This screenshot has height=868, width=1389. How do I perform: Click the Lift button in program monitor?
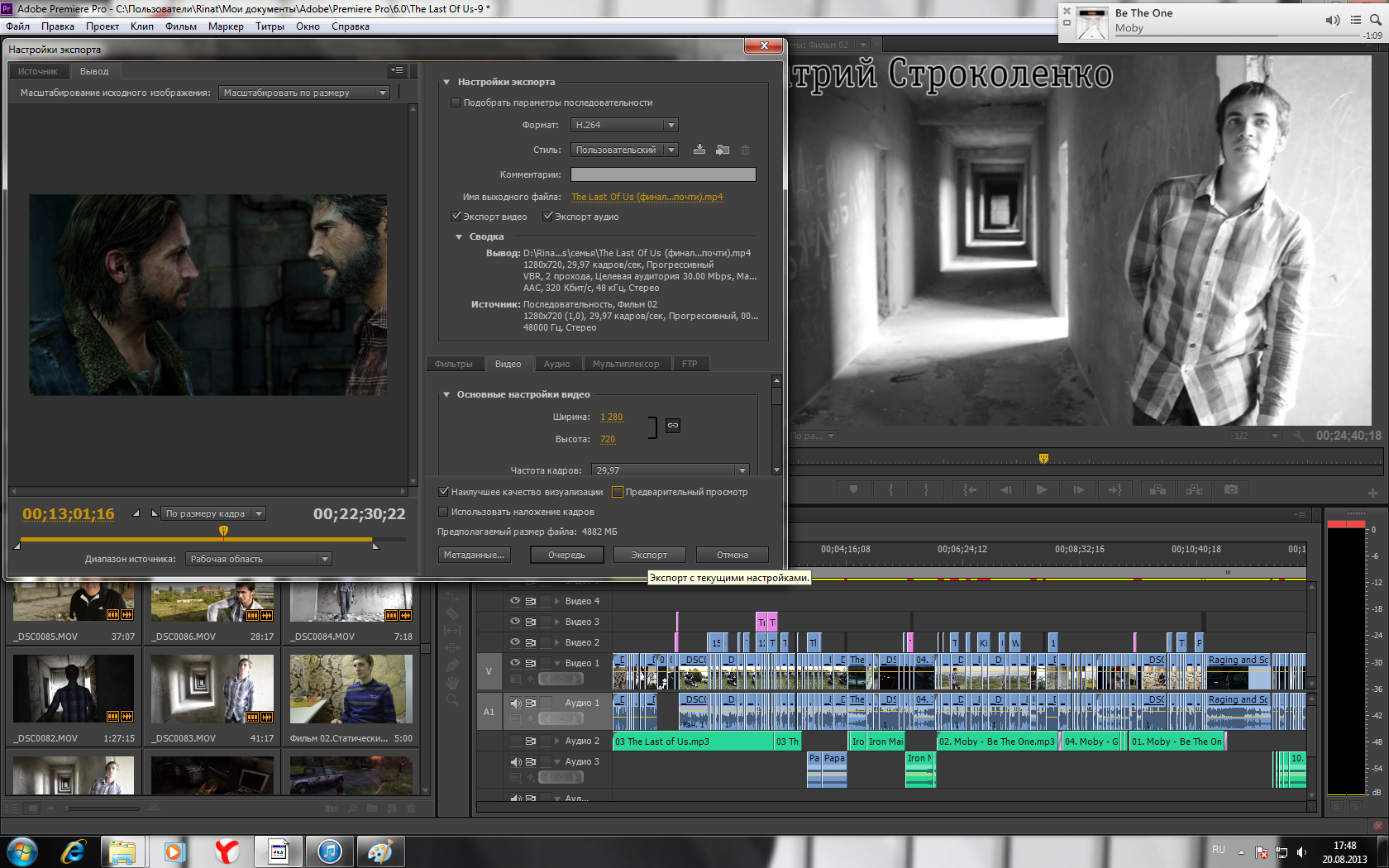[1157, 489]
